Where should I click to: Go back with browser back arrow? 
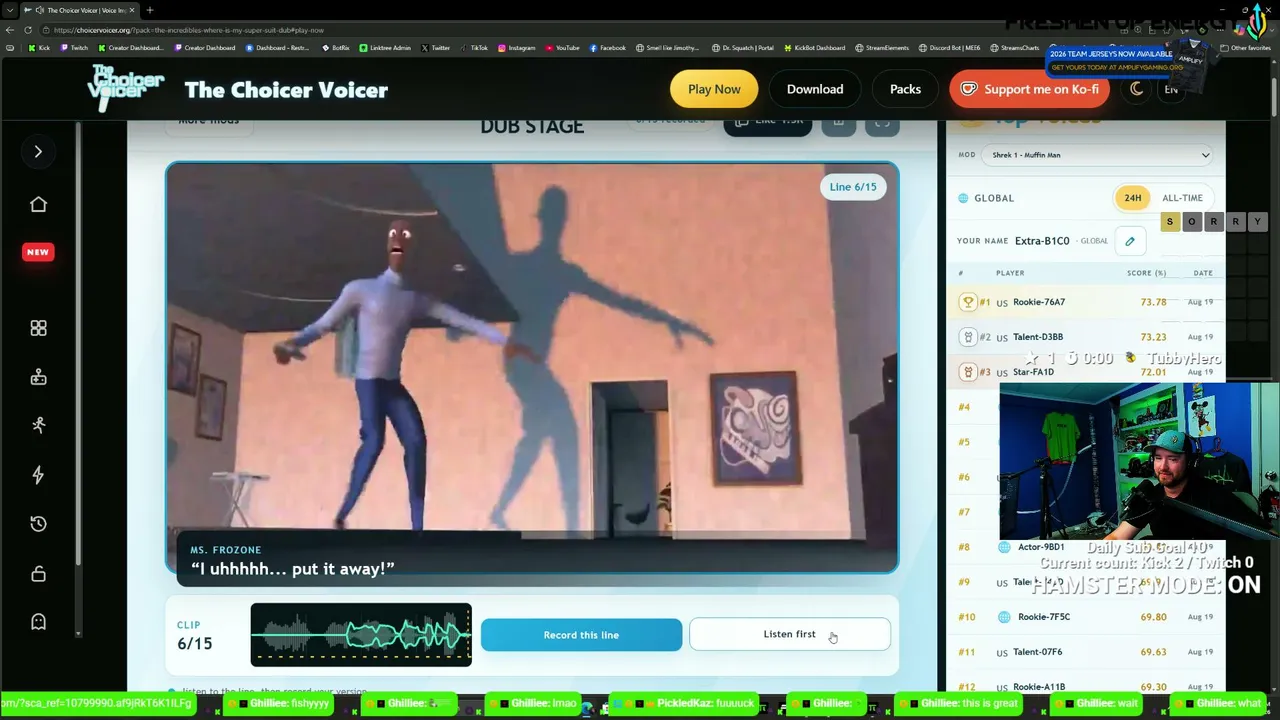[x=11, y=30]
